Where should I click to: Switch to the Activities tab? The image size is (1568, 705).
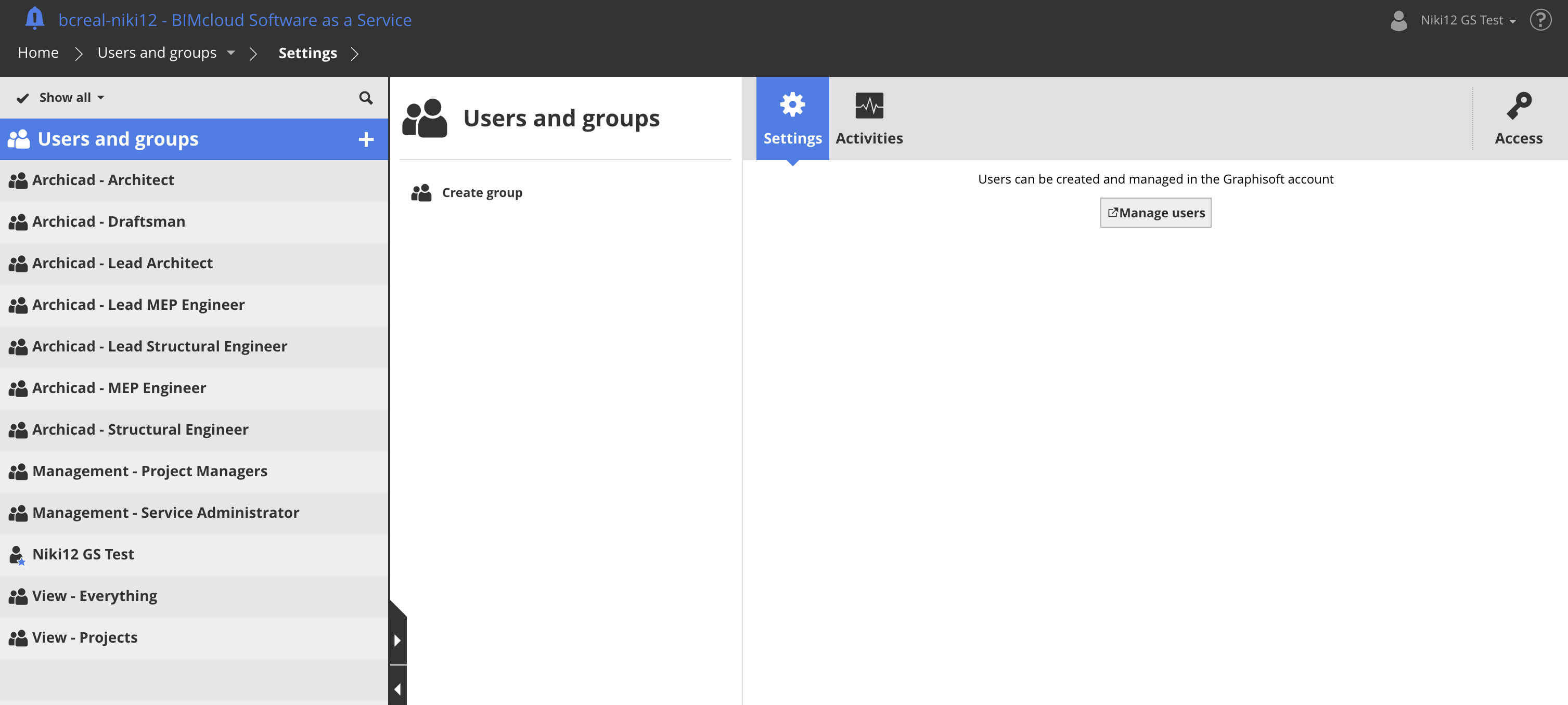tap(869, 118)
